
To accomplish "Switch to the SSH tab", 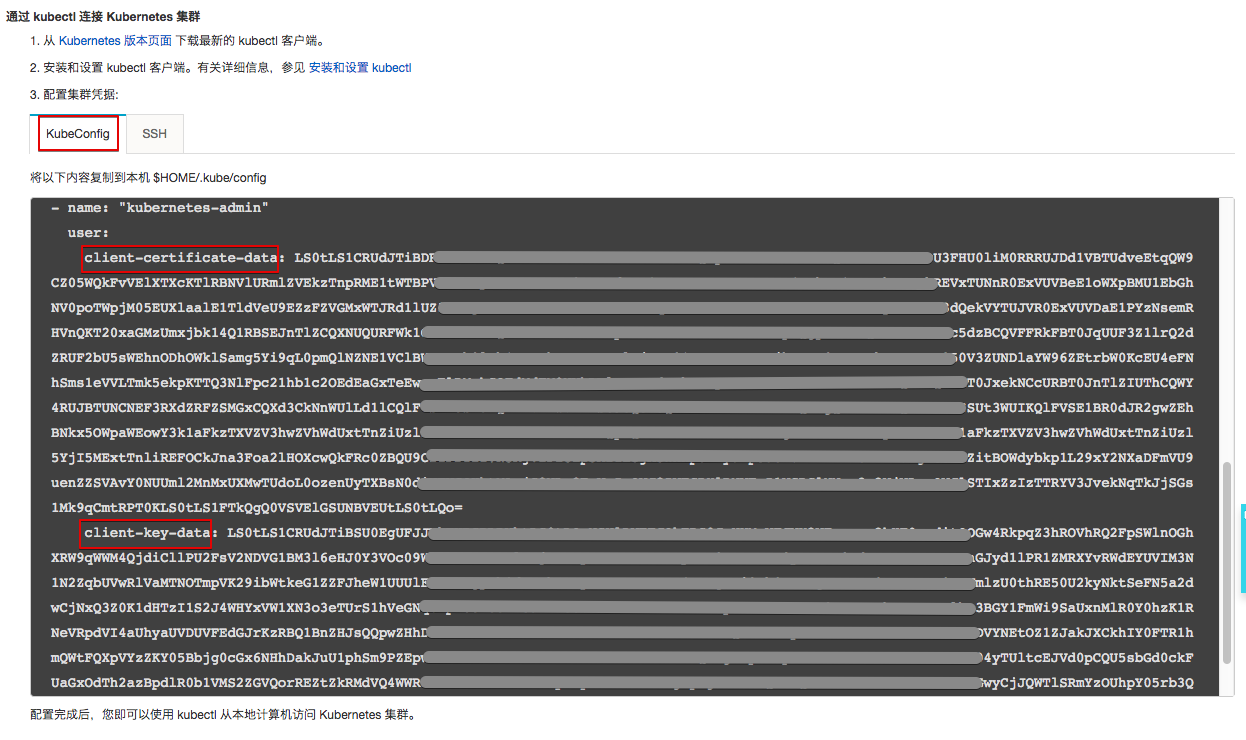I will (x=154, y=134).
